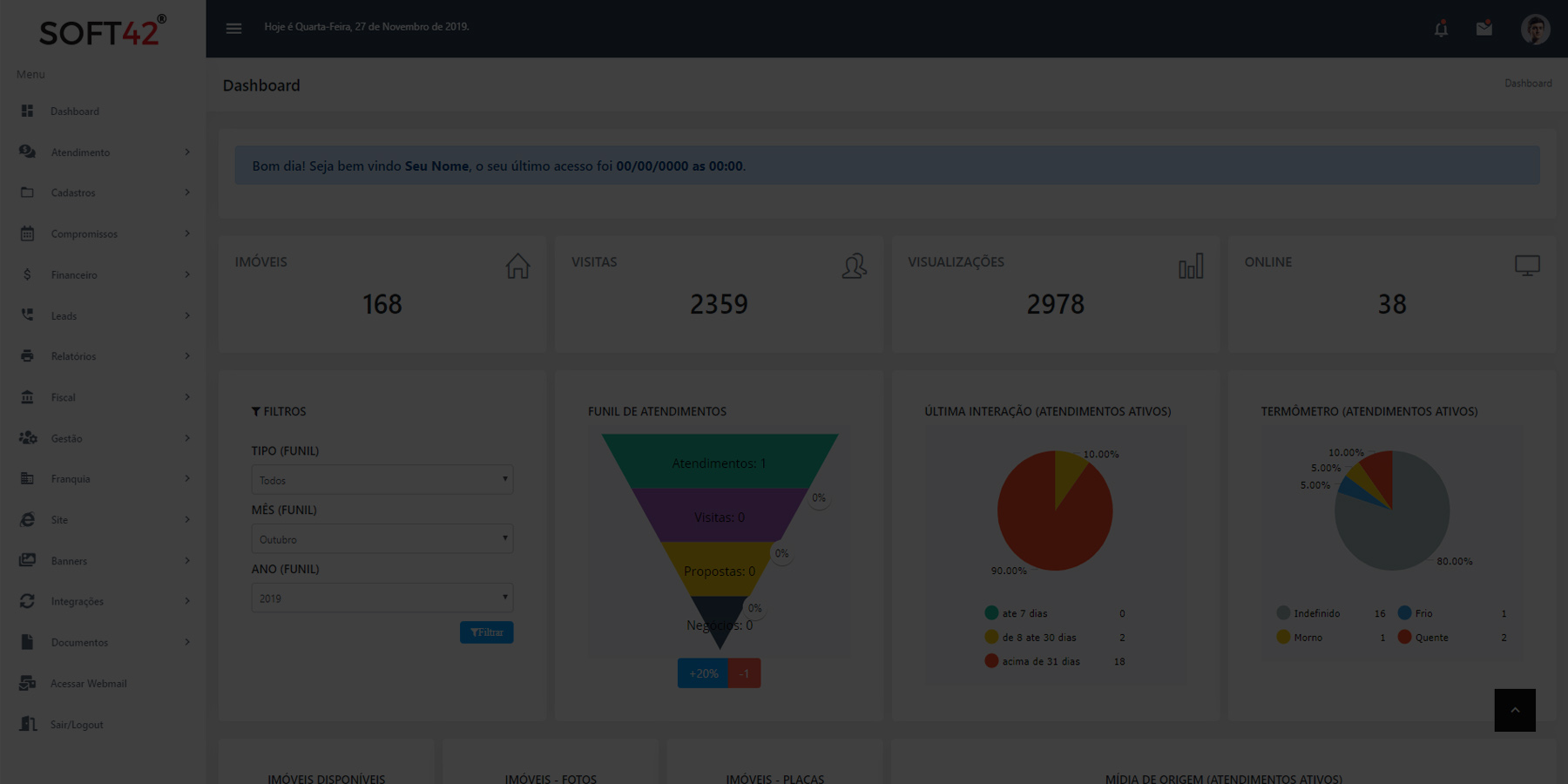Click the monitor icon on Online card
This screenshot has width=1568, height=784.
click(x=1527, y=266)
